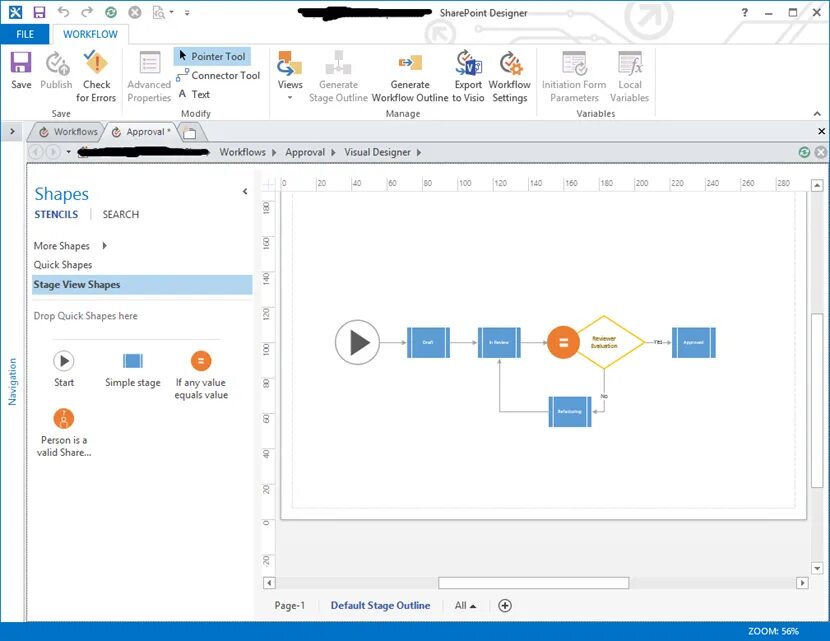Screen dimensions: 830x641
Task: Select Quick Shapes stencil
Action: (63, 265)
